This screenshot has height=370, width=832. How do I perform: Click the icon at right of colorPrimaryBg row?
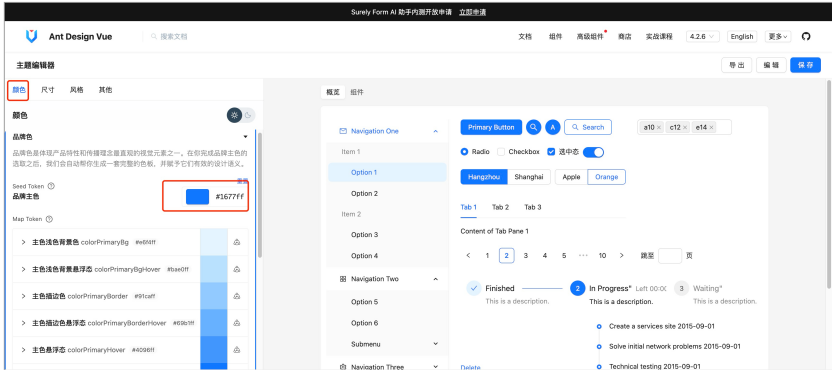[237, 242]
